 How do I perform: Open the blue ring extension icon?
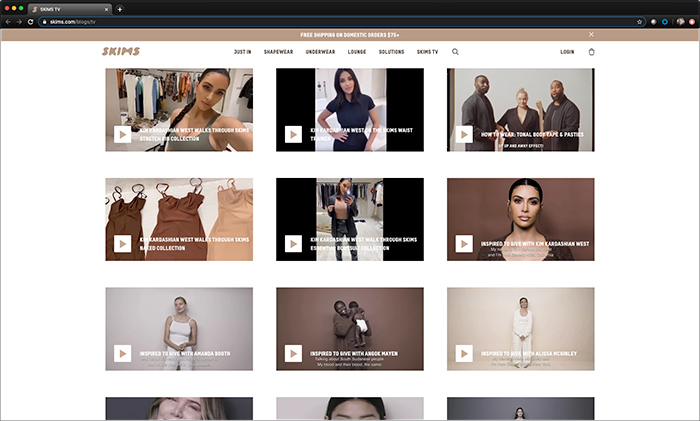click(665, 21)
